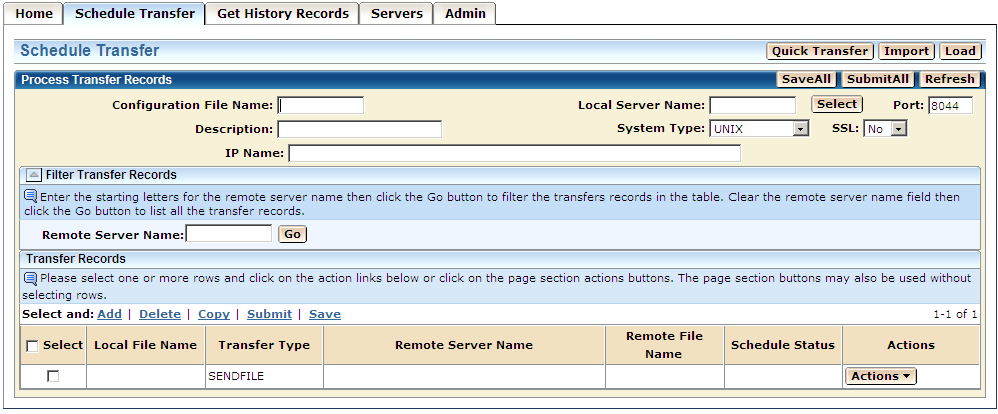Switch to the Home tab
998x414 pixels.
point(34,14)
